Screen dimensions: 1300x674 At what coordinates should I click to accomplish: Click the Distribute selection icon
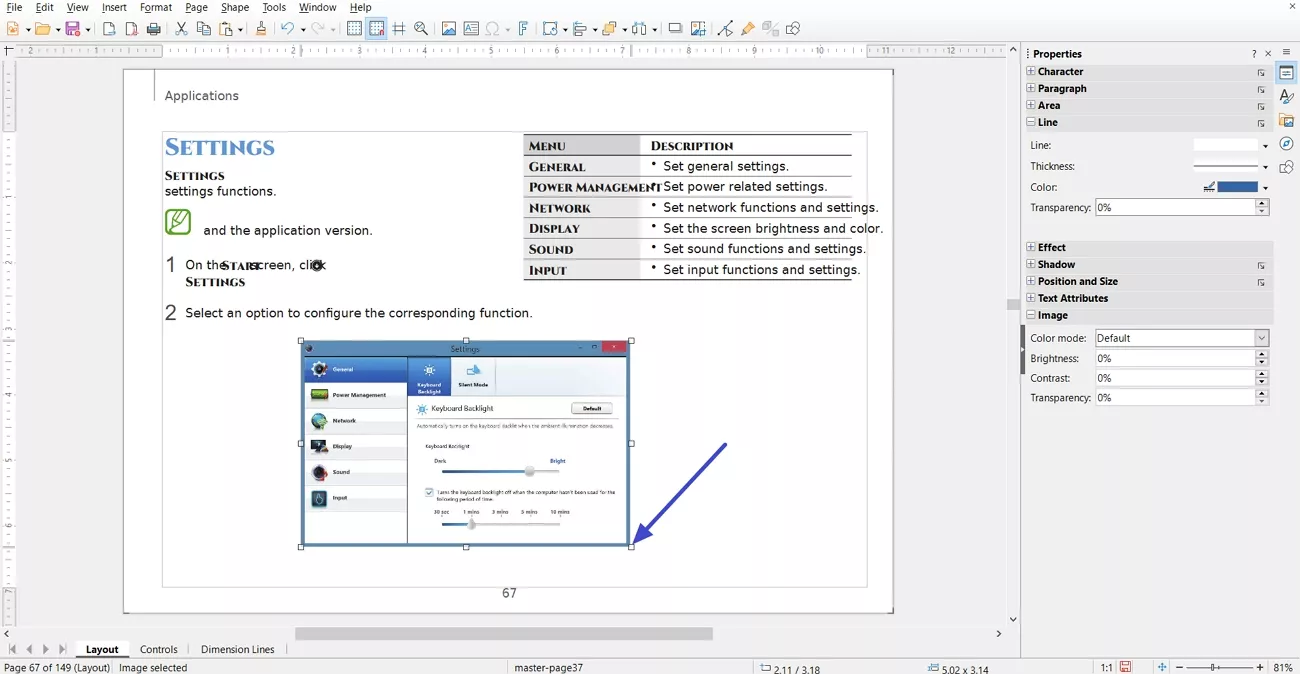click(x=641, y=29)
